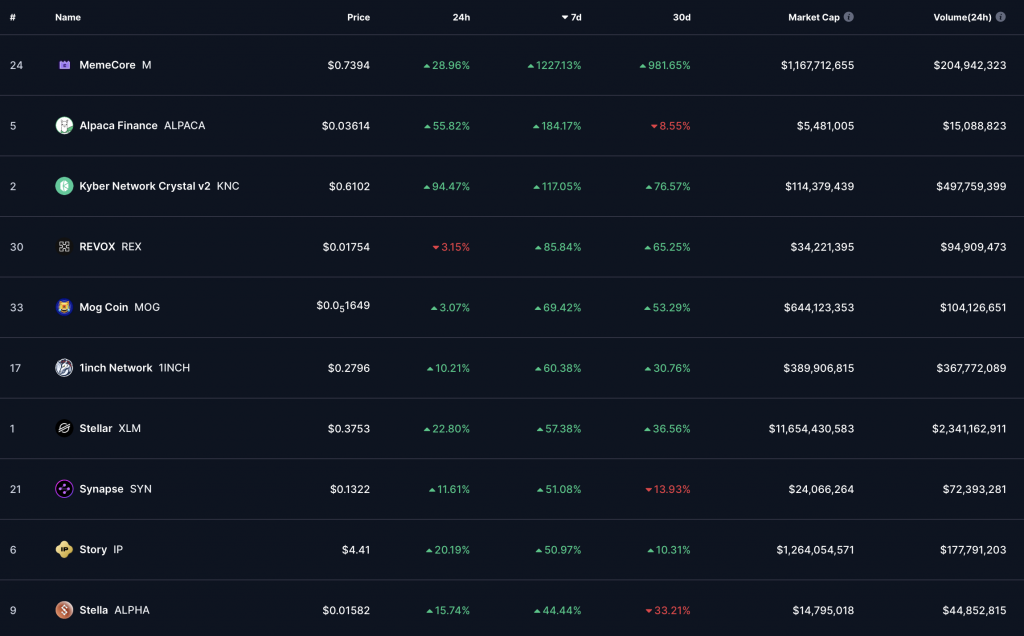Screen dimensions: 1024x636
Task: Open the Mog Coin page link
Action: click(x=103, y=307)
